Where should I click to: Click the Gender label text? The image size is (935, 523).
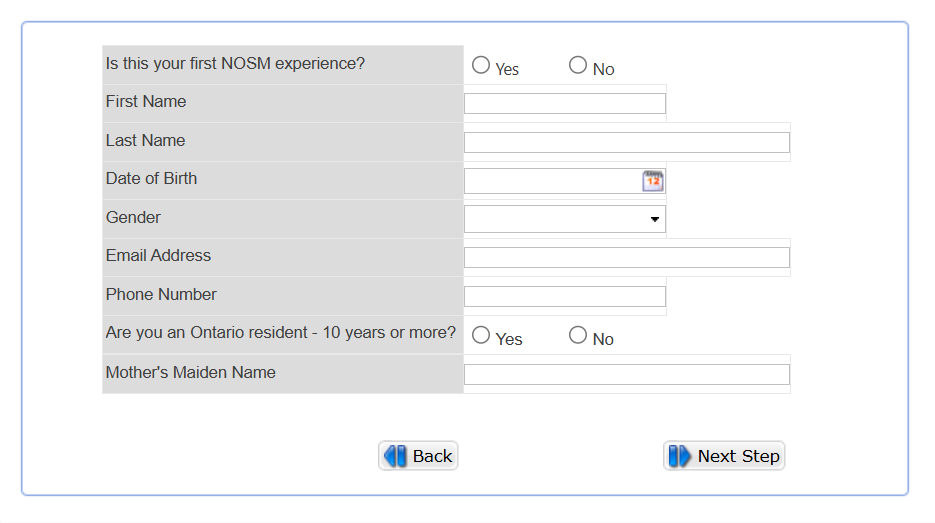133,217
